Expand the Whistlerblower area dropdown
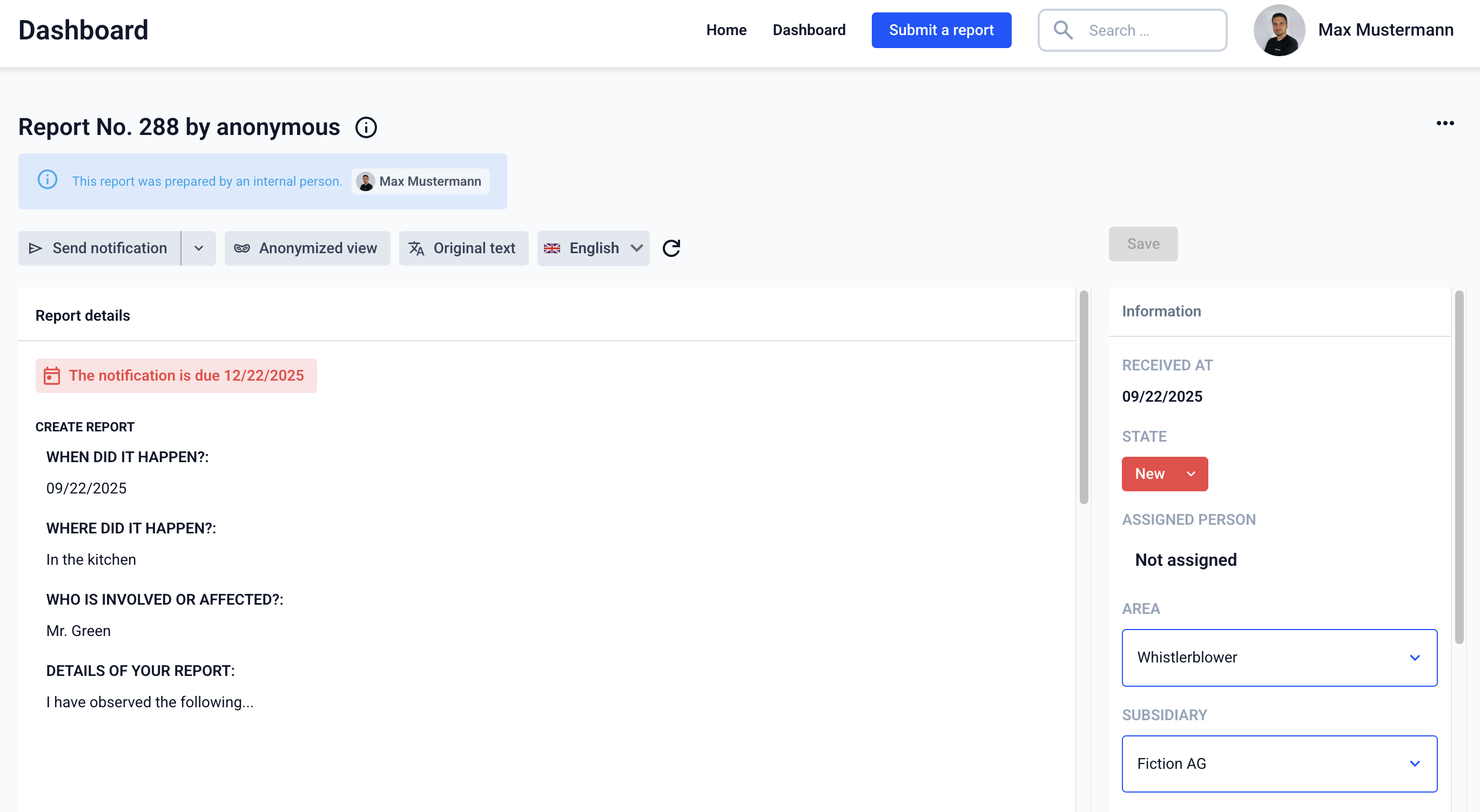This screenshot has height=812, width=1480. point(1279,658)
